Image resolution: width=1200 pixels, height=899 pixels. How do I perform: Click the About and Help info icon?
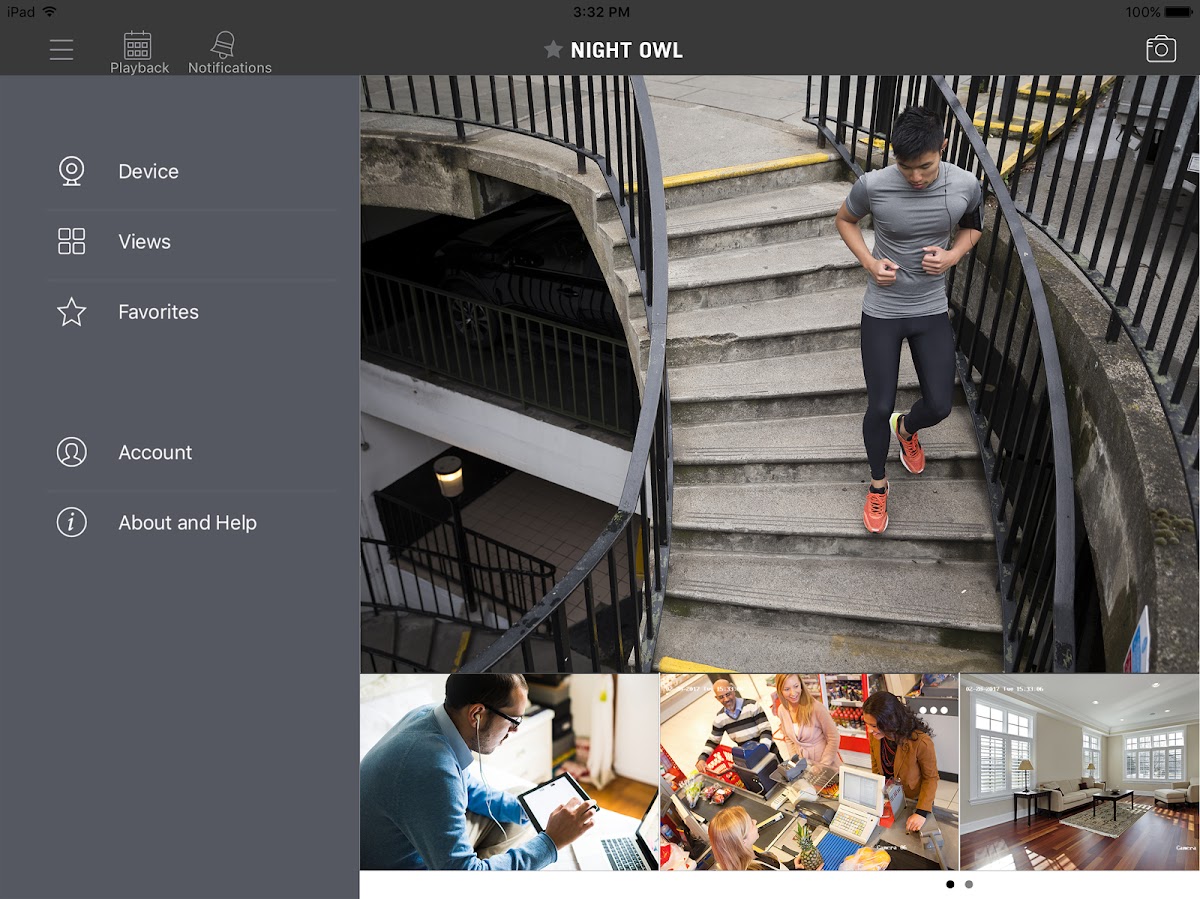coord(71,522)
